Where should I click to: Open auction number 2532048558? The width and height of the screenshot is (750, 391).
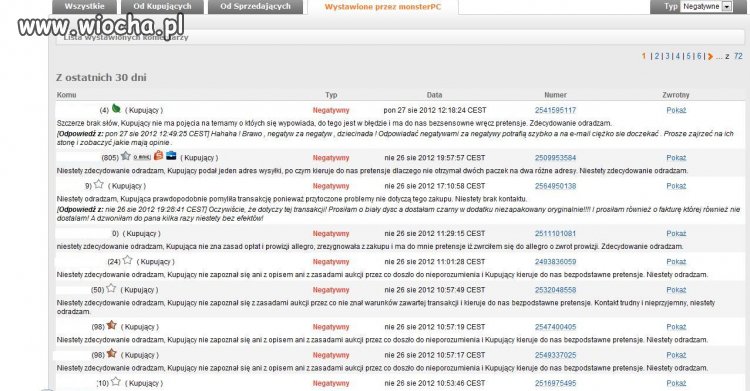(x=555, y=290)
